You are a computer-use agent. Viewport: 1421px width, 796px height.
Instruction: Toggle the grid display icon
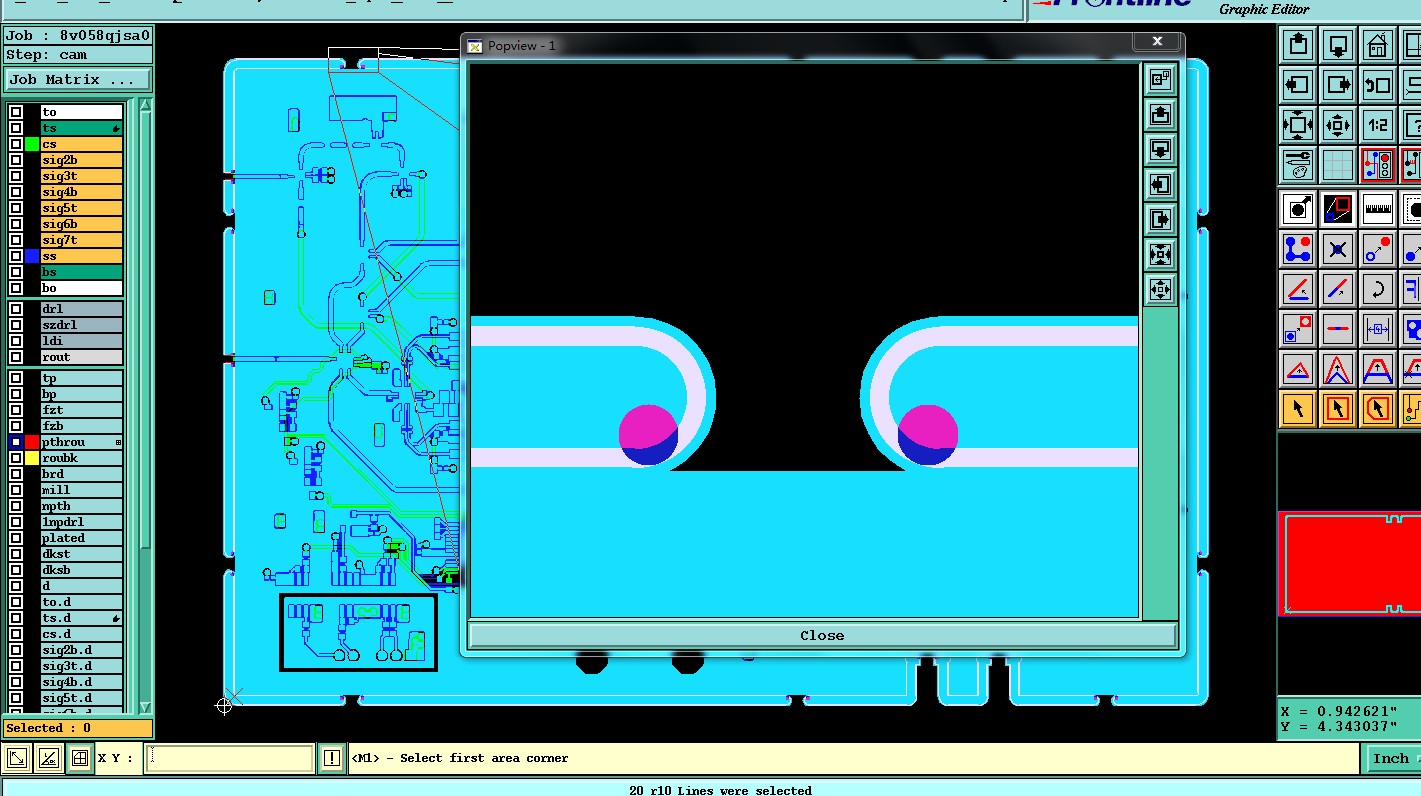click(x=1338, y=165)
